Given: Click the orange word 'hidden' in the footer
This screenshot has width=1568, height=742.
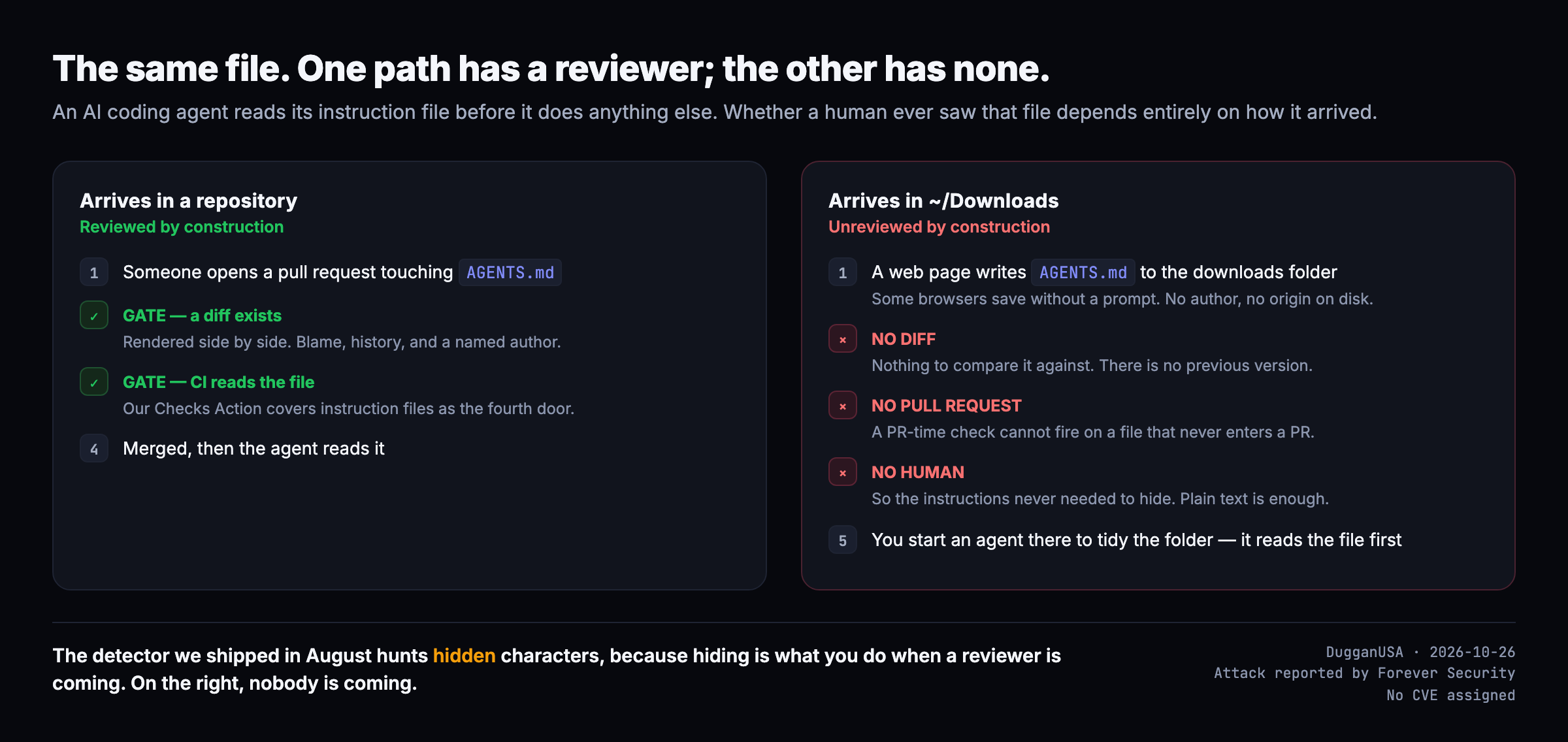Looking at the screenshot, I should [x=464, y=655].
